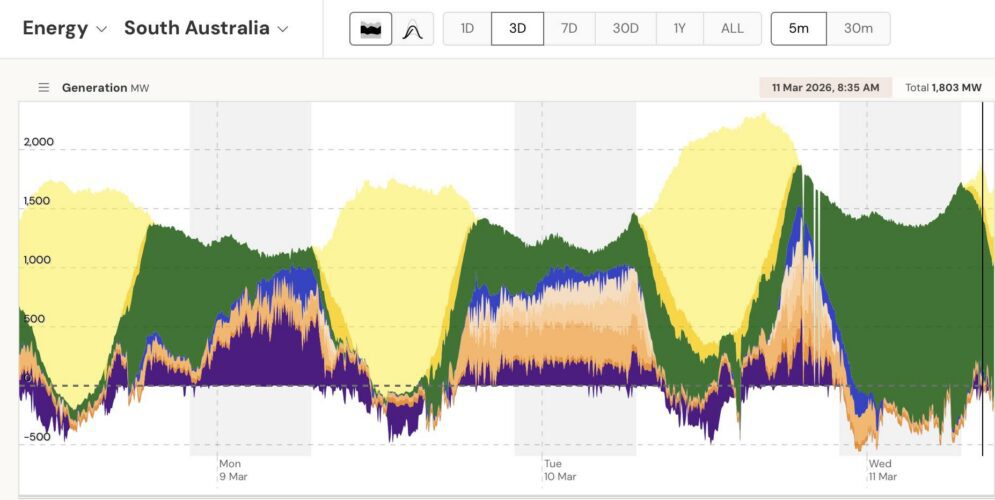Click the Mon 9 Mar axis label

pyautogui.click(x=232, y=470)
